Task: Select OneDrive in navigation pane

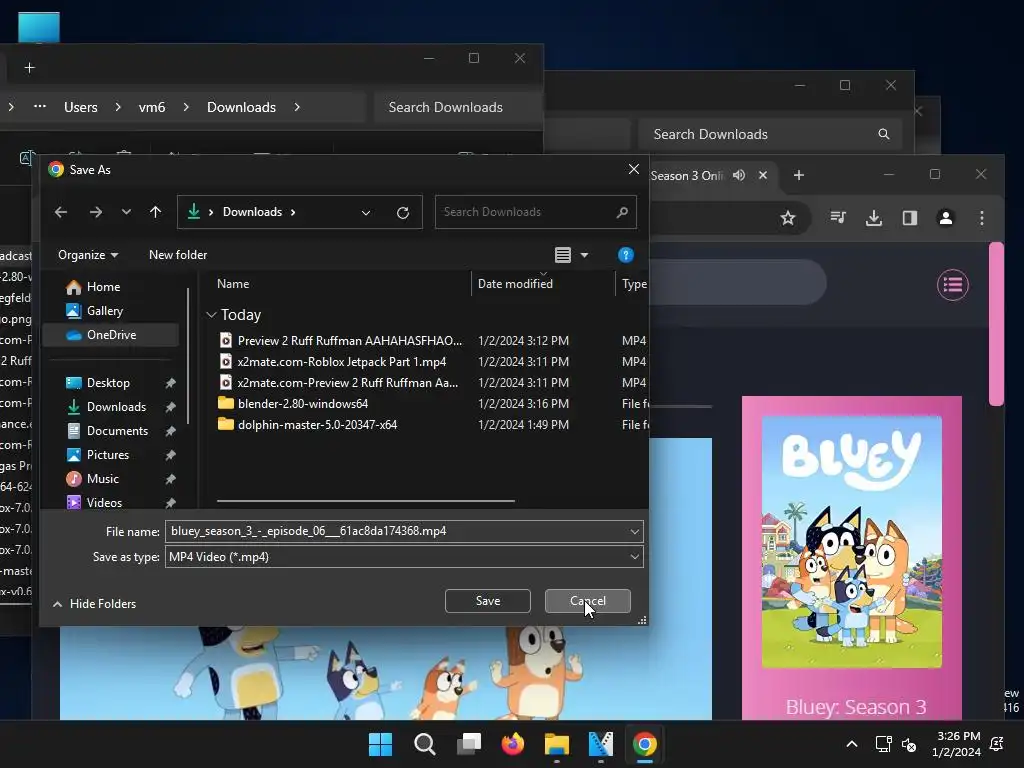Action: 110,334
